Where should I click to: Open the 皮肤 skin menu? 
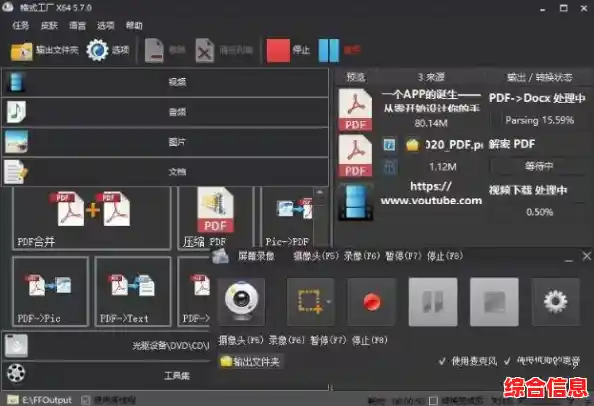pos(49,25)
